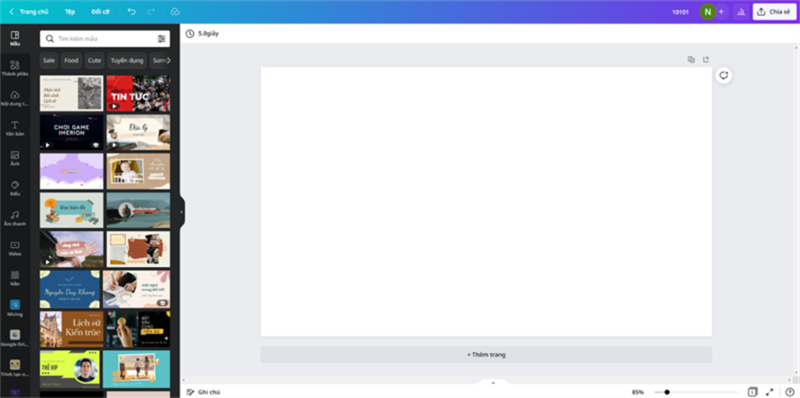The height and width of the screenshot is (398, 800).
Task: Choose the purple cloud template
Action: (x=71, y=171)
